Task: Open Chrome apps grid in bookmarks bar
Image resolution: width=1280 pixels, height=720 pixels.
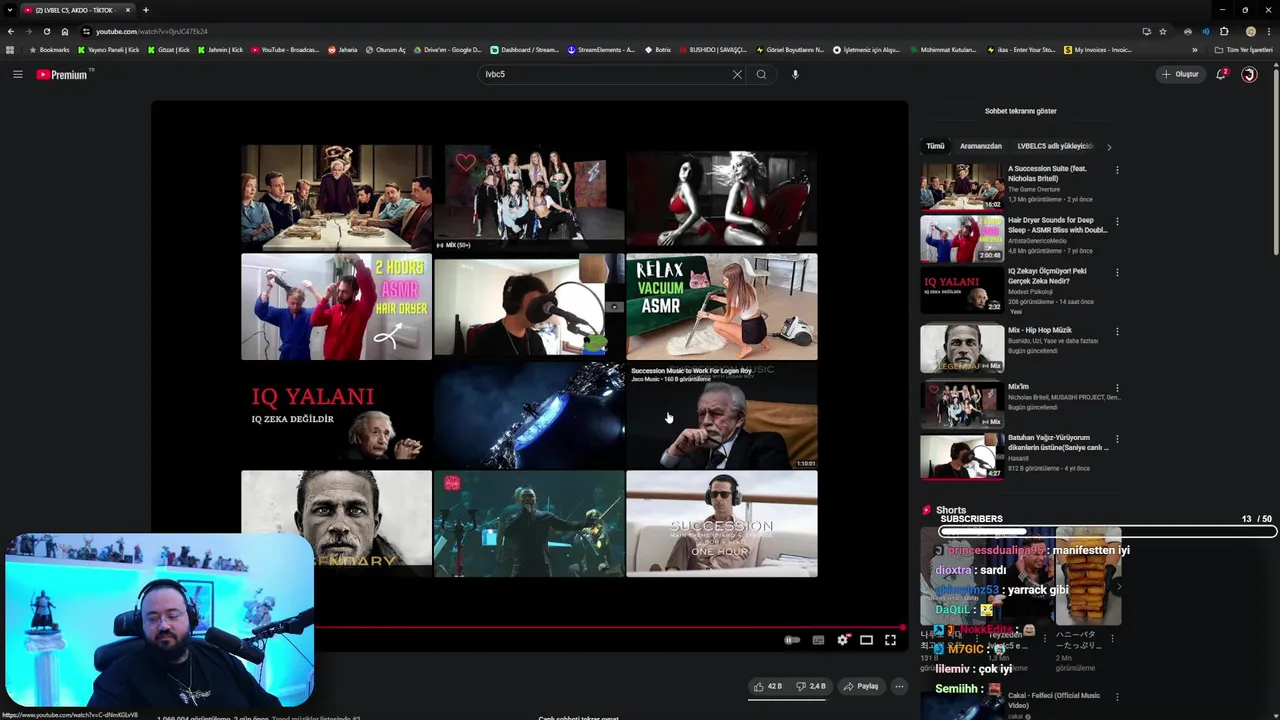Action: click(x=10, y=49)
